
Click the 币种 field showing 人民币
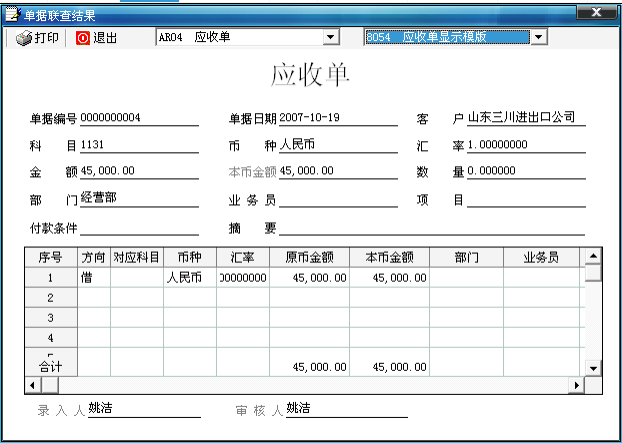tap(338, 145)
